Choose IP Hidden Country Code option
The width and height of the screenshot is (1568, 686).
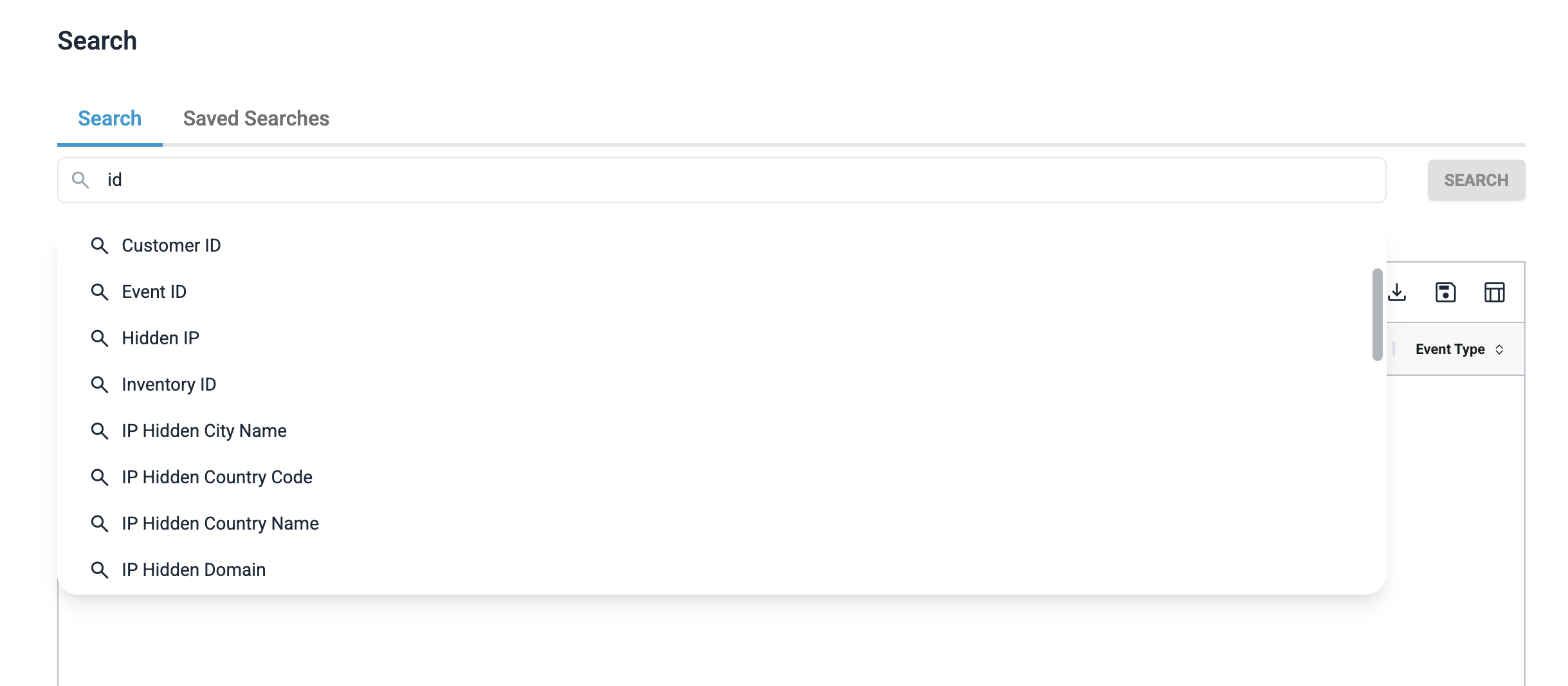pos(217,477)
